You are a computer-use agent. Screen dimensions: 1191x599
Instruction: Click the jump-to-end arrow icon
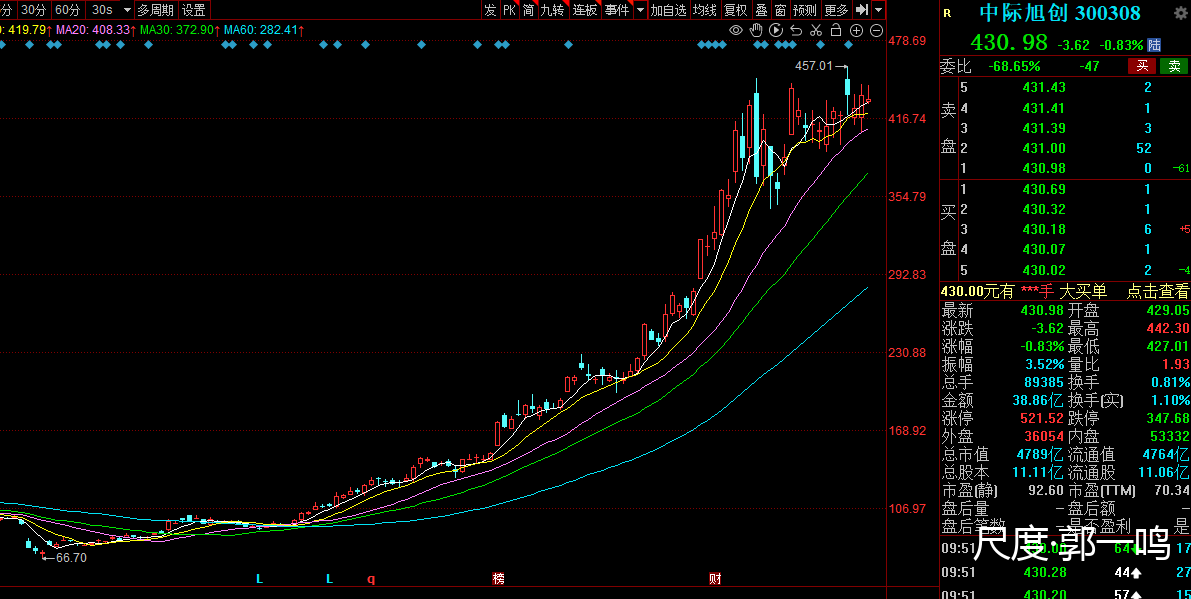tap(861, 10)
